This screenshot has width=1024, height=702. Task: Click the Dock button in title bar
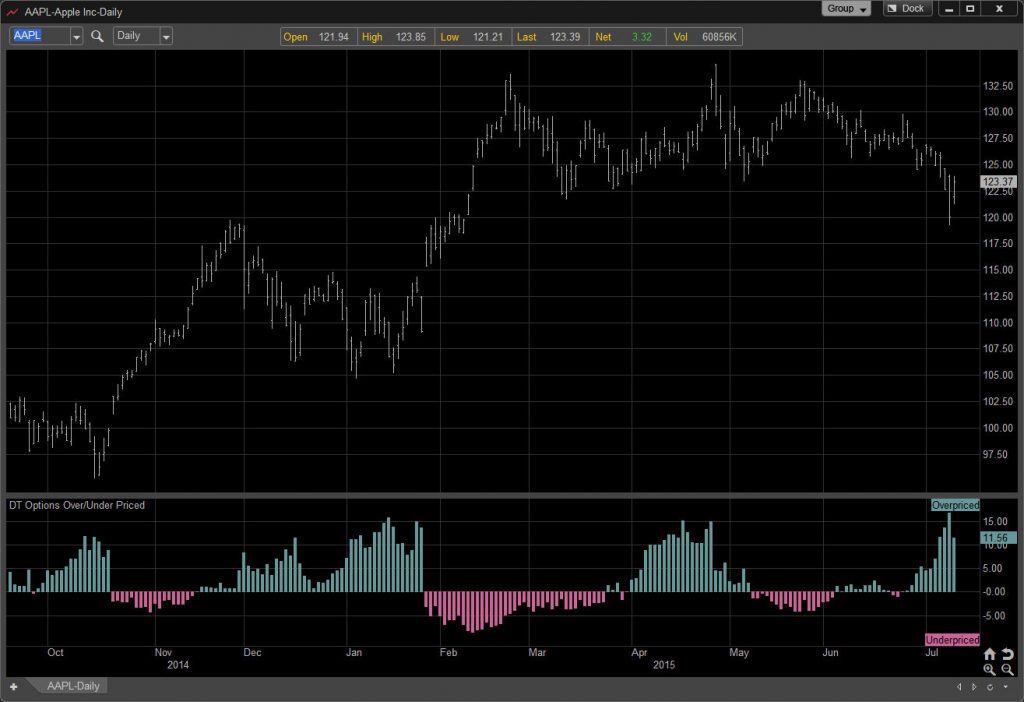coord(907,8)
